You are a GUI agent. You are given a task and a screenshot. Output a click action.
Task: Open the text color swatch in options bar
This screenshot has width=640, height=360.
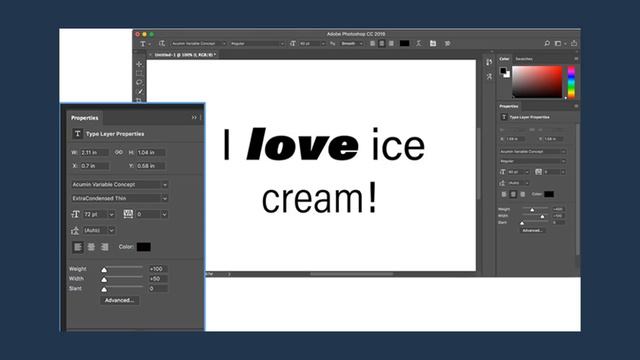click(404, 43)
